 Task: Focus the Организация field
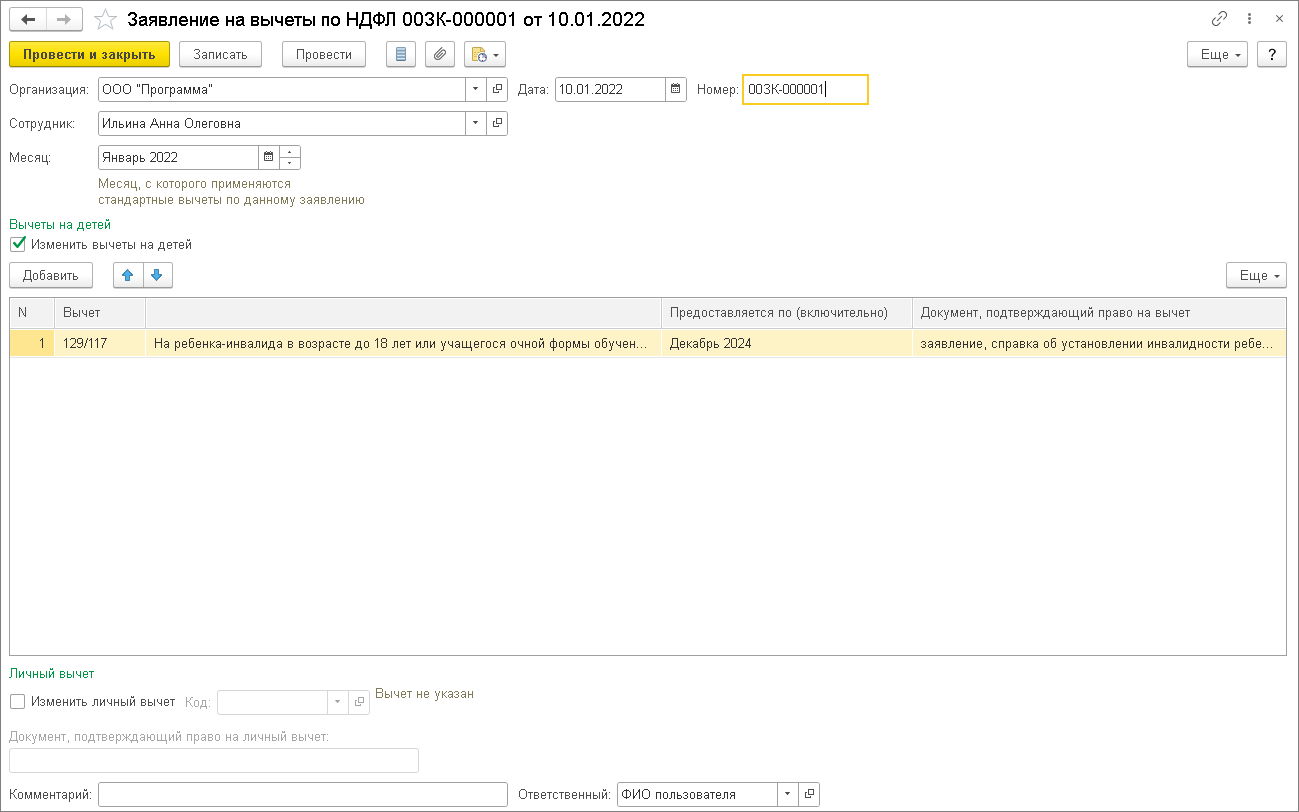coord(282,89)
